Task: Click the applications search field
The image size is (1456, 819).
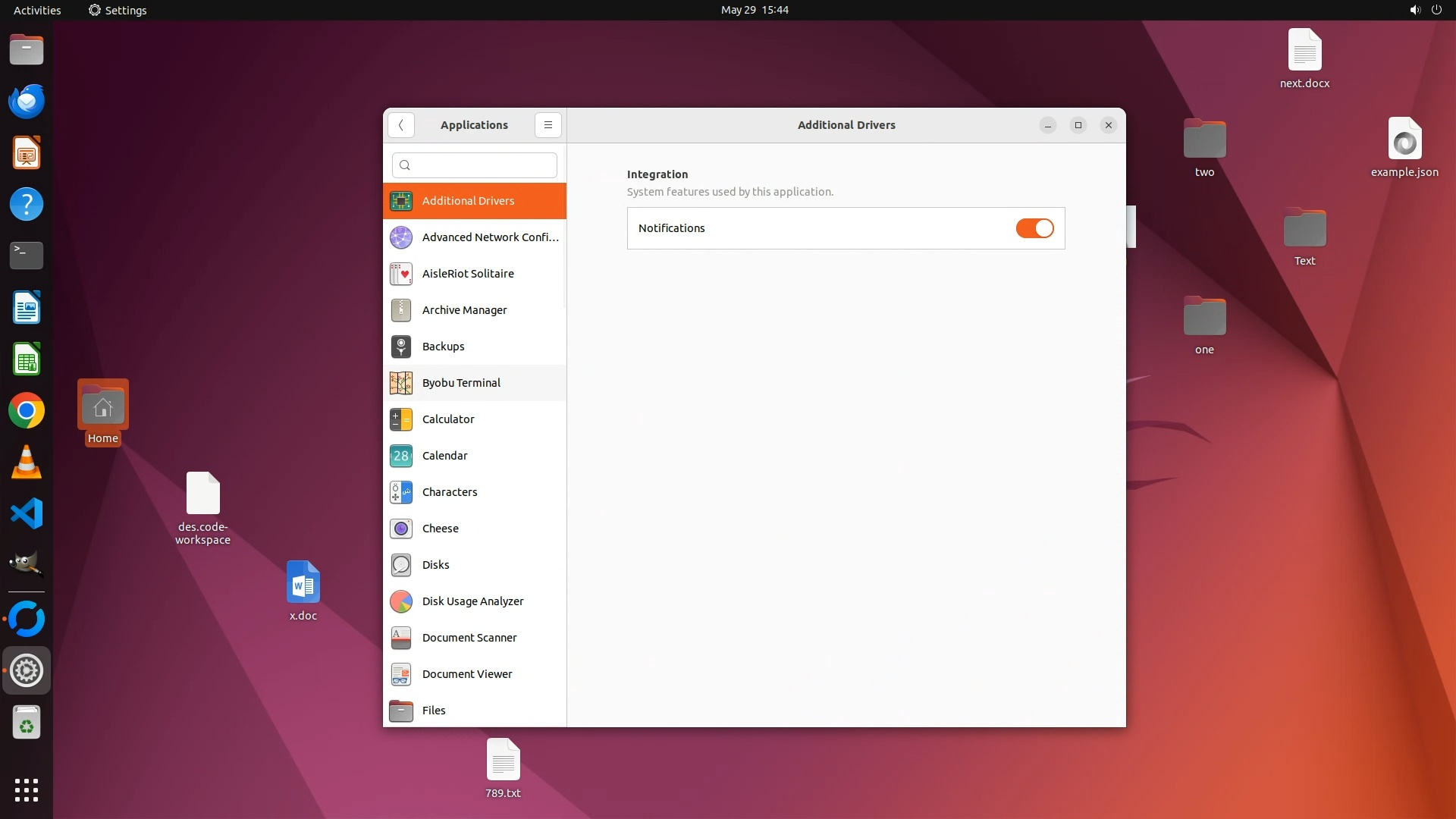Action: [x=475, y=165]
